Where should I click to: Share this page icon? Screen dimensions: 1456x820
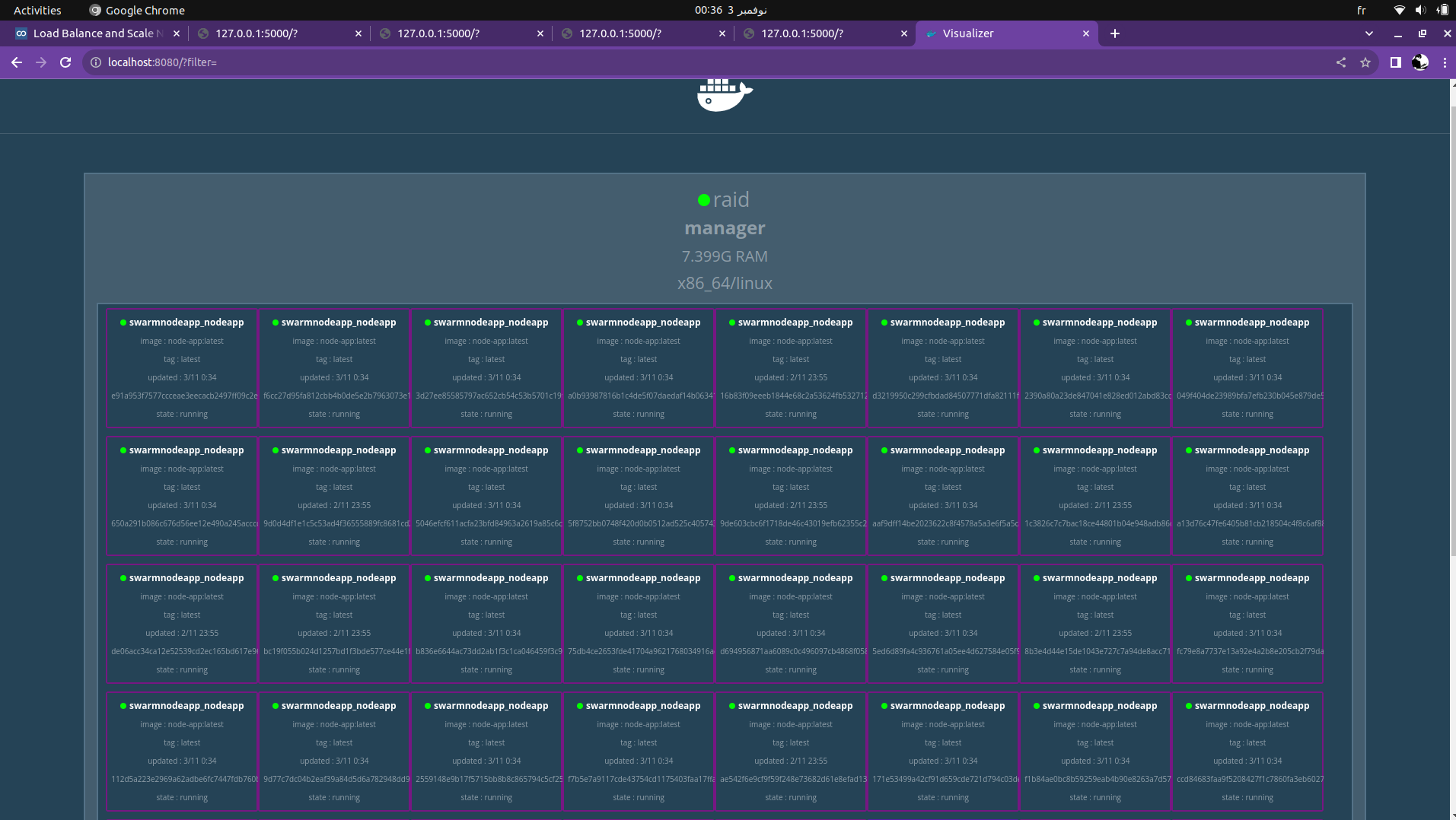click(1341, 62)
